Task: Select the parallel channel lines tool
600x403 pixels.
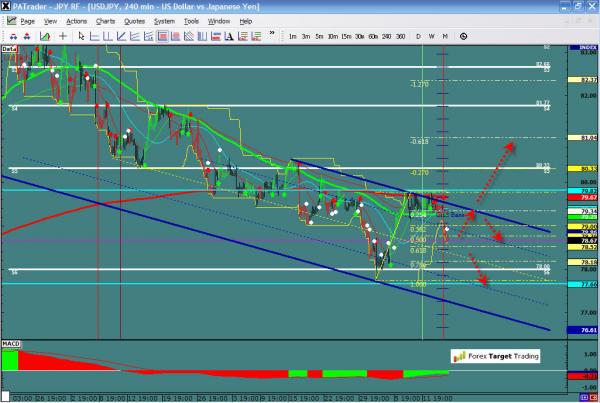Action: pyautogui.click(x=135, y=36)
